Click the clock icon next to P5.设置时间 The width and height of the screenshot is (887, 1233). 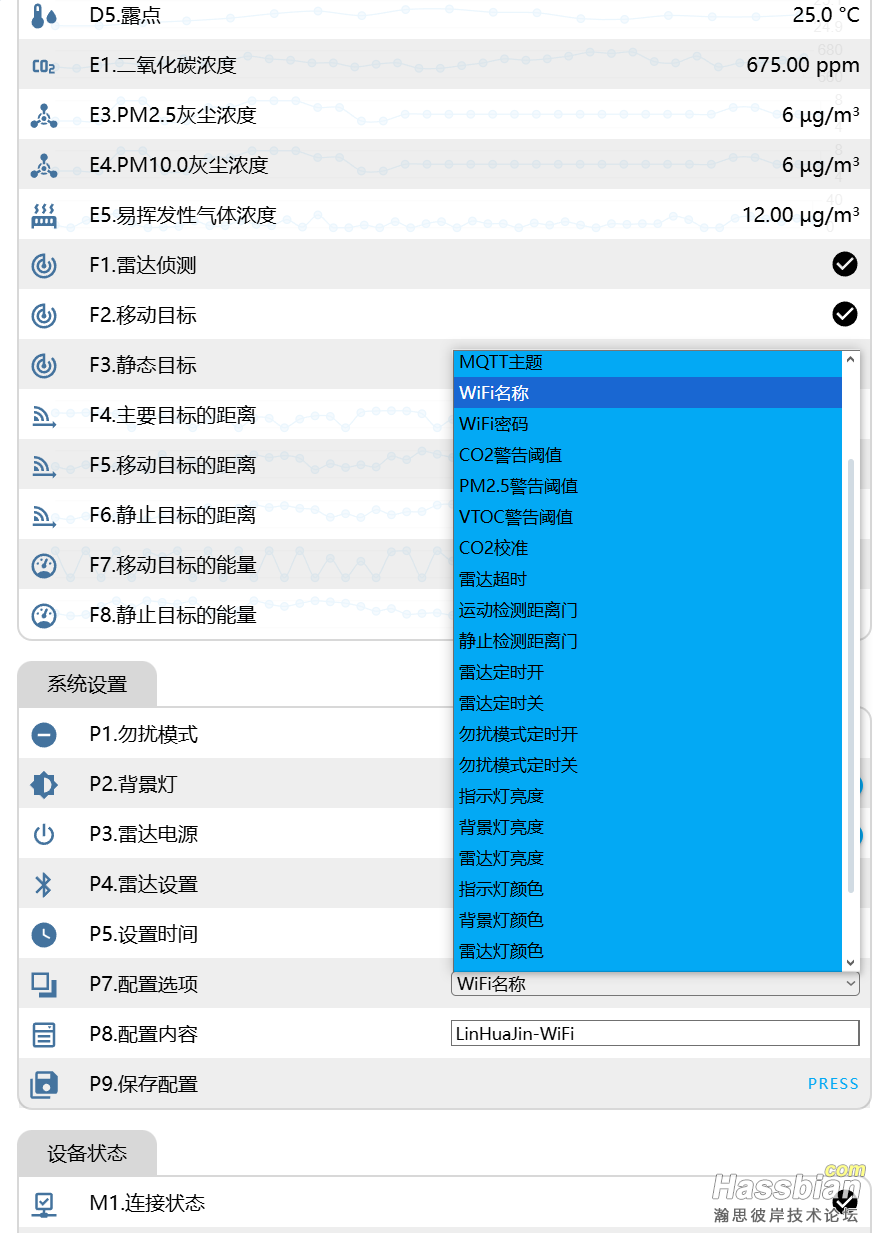point(44,934)
